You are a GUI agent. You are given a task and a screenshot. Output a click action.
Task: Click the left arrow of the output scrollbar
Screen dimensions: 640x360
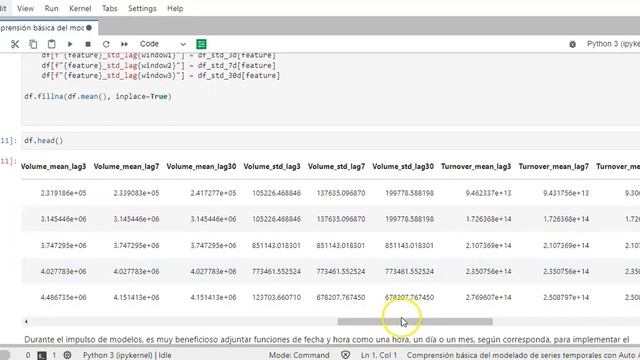(x=26, y=322)
